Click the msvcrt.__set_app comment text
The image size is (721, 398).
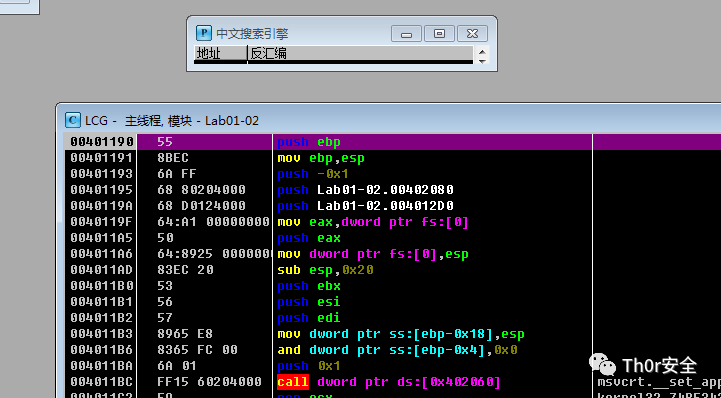(x=659, y=382)
